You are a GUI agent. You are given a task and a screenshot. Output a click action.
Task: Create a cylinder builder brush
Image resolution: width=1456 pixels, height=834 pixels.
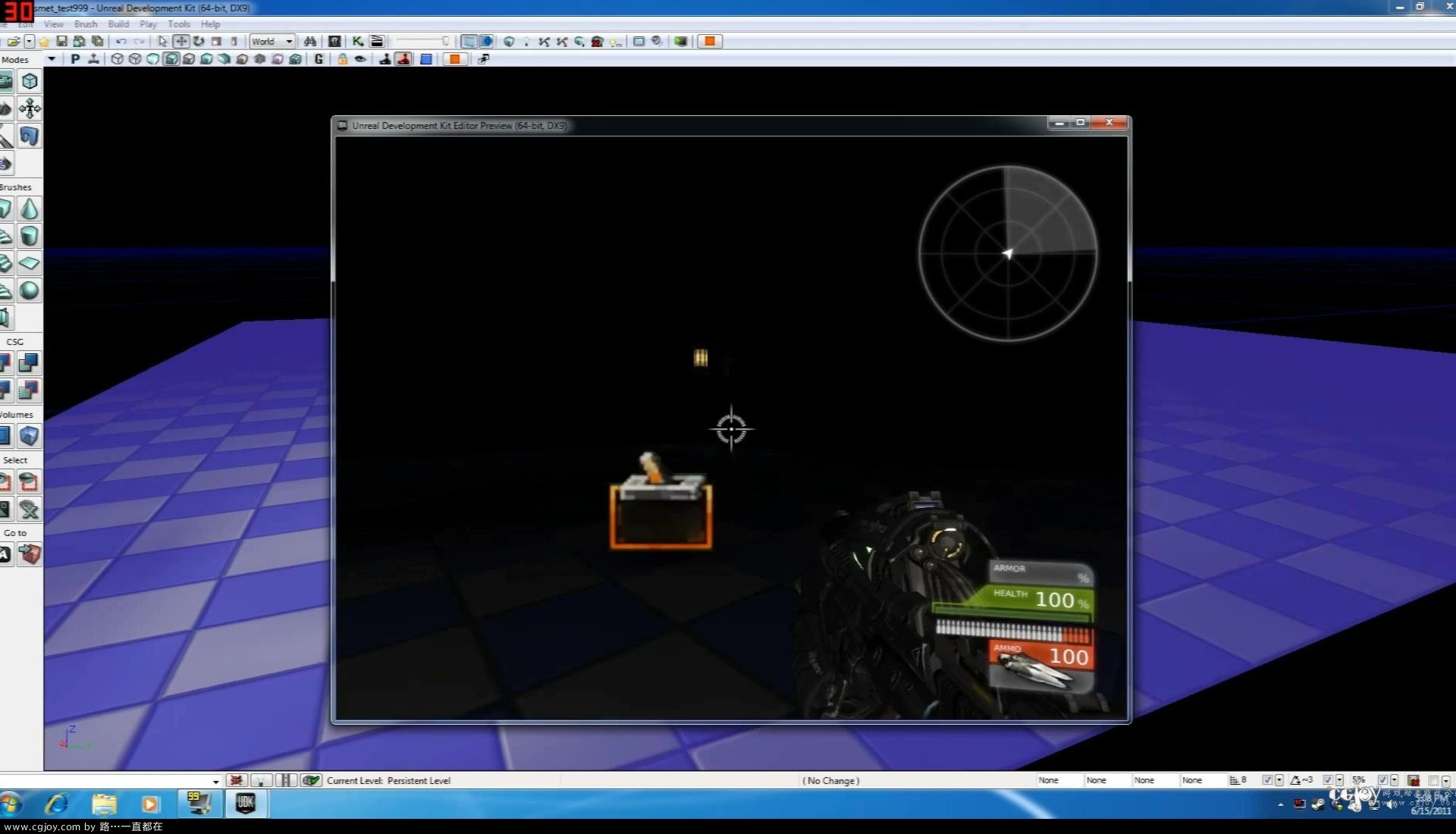point(30,236)
